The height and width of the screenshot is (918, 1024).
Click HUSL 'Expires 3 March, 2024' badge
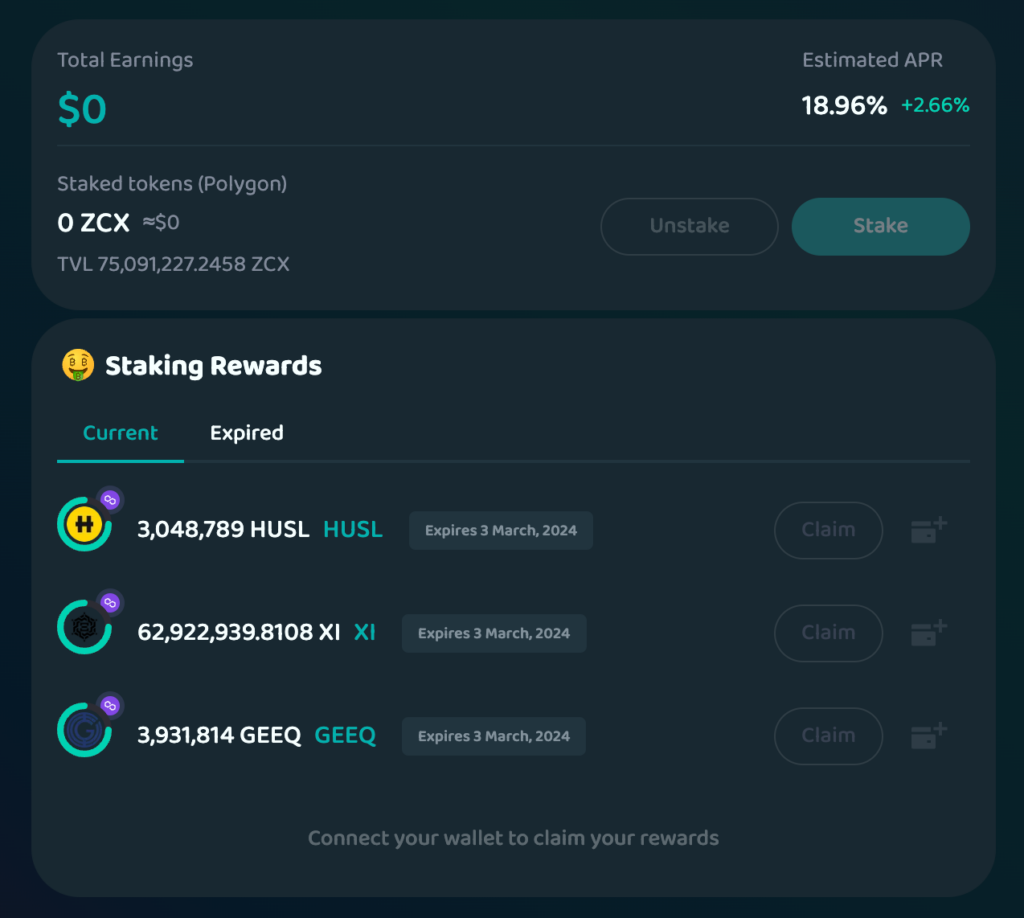click(x=501, y=530)
